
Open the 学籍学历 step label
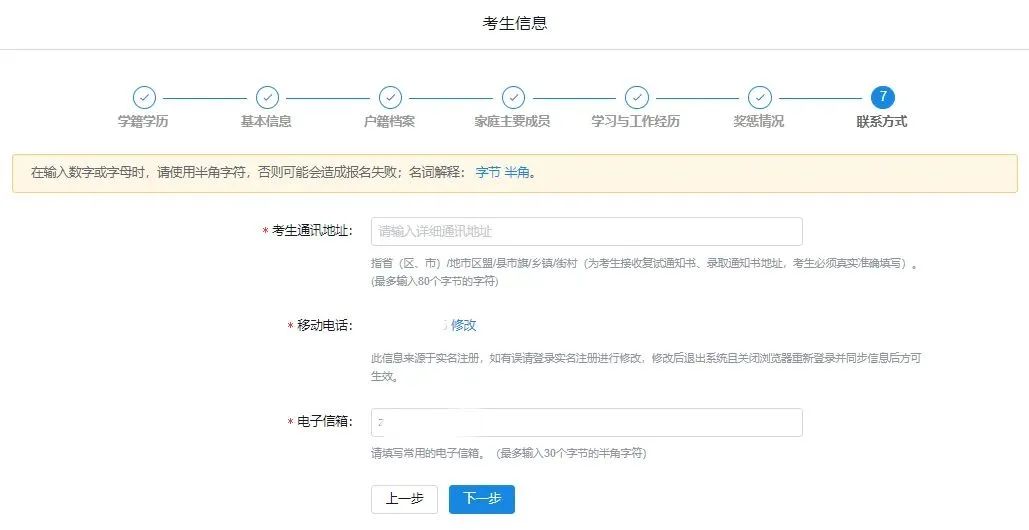[x=143, y=121]
